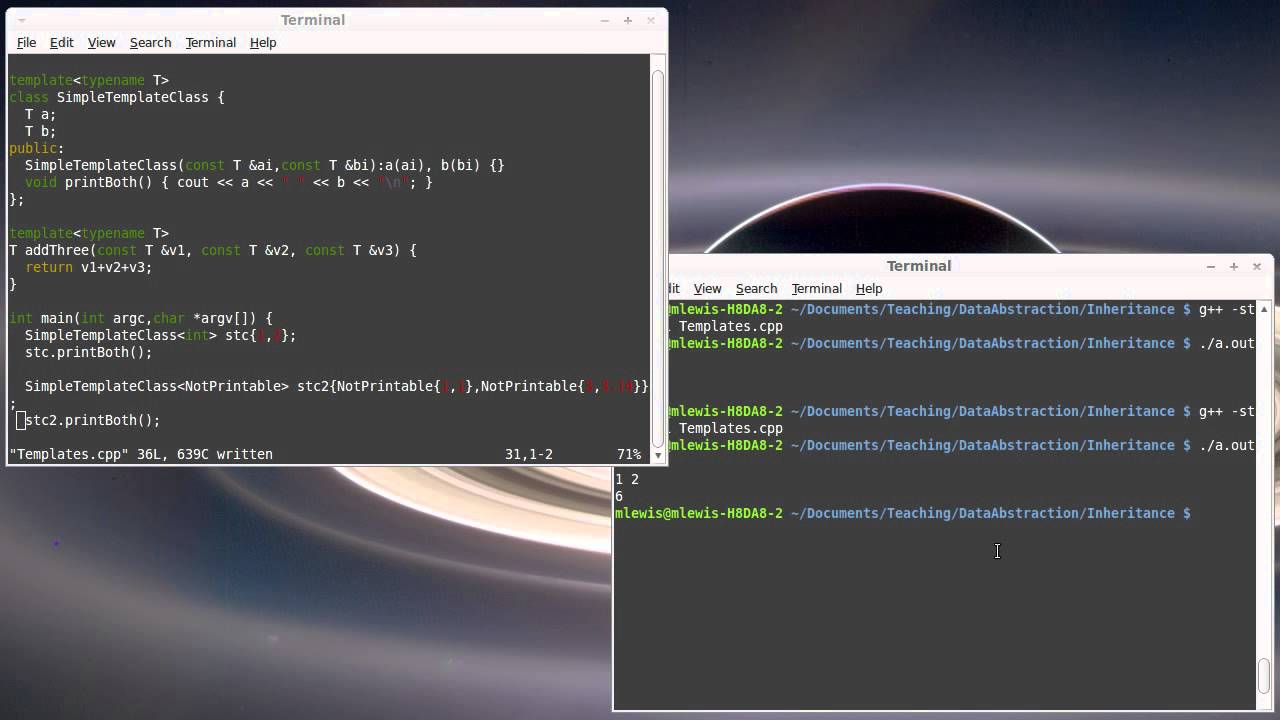Click the 'return v1+v2+v3;' line
Viewport: 1280px width, 720px height.
[x=89, y=267]
